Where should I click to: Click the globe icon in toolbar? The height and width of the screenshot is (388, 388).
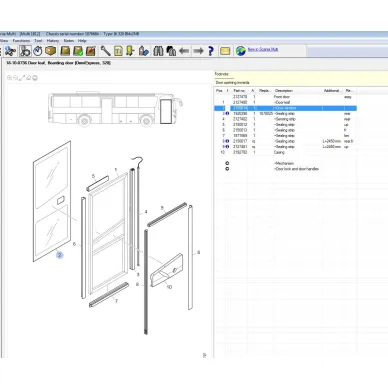pyautogui.click(x=240, y=51)
